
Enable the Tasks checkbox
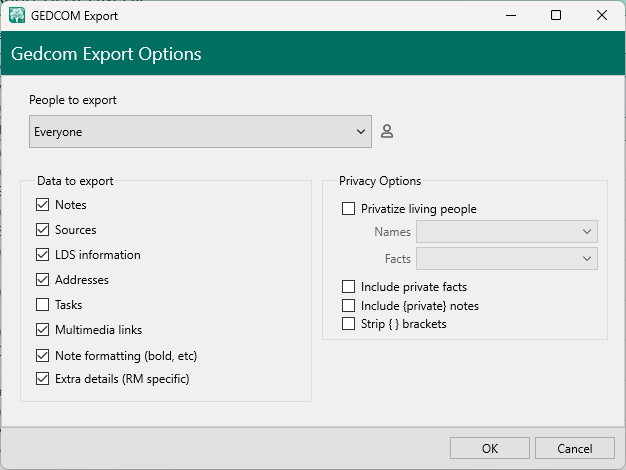[x=42, y=305]
